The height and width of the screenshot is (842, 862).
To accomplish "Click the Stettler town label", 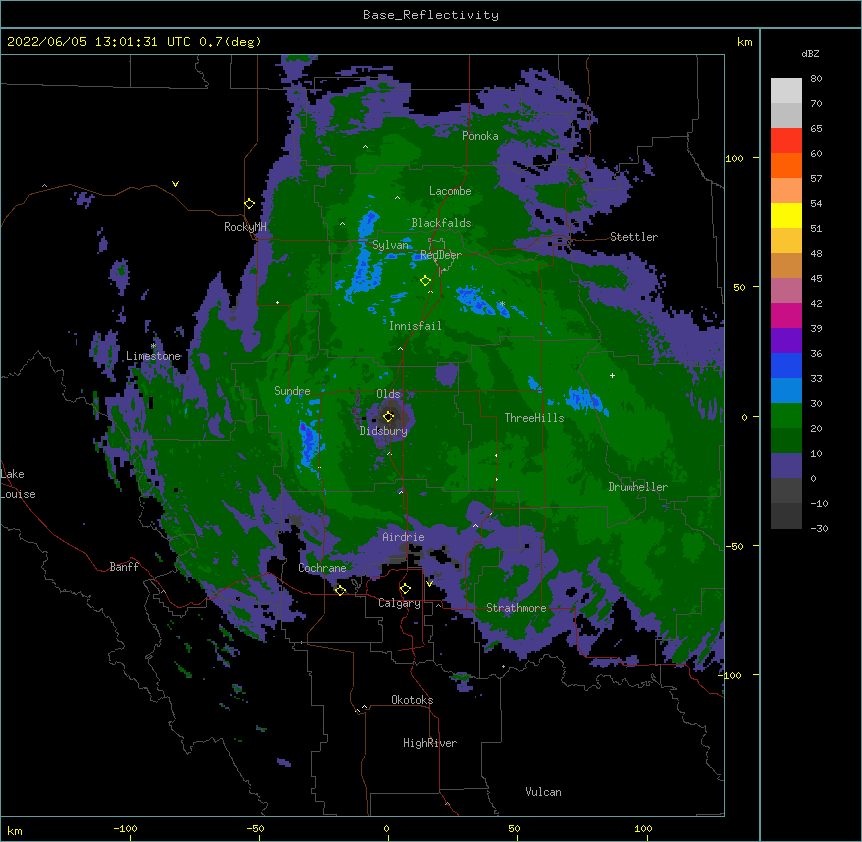I will point(633,237).
